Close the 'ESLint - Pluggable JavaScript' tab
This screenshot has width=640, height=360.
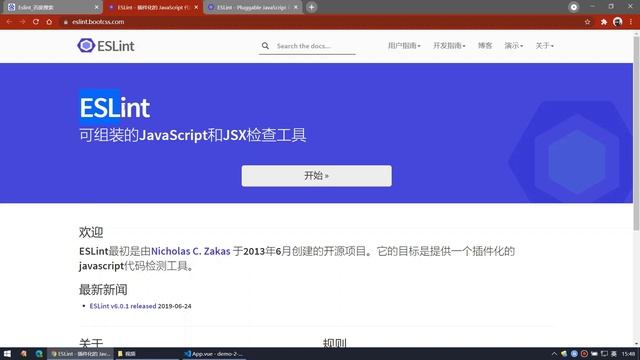296,7
